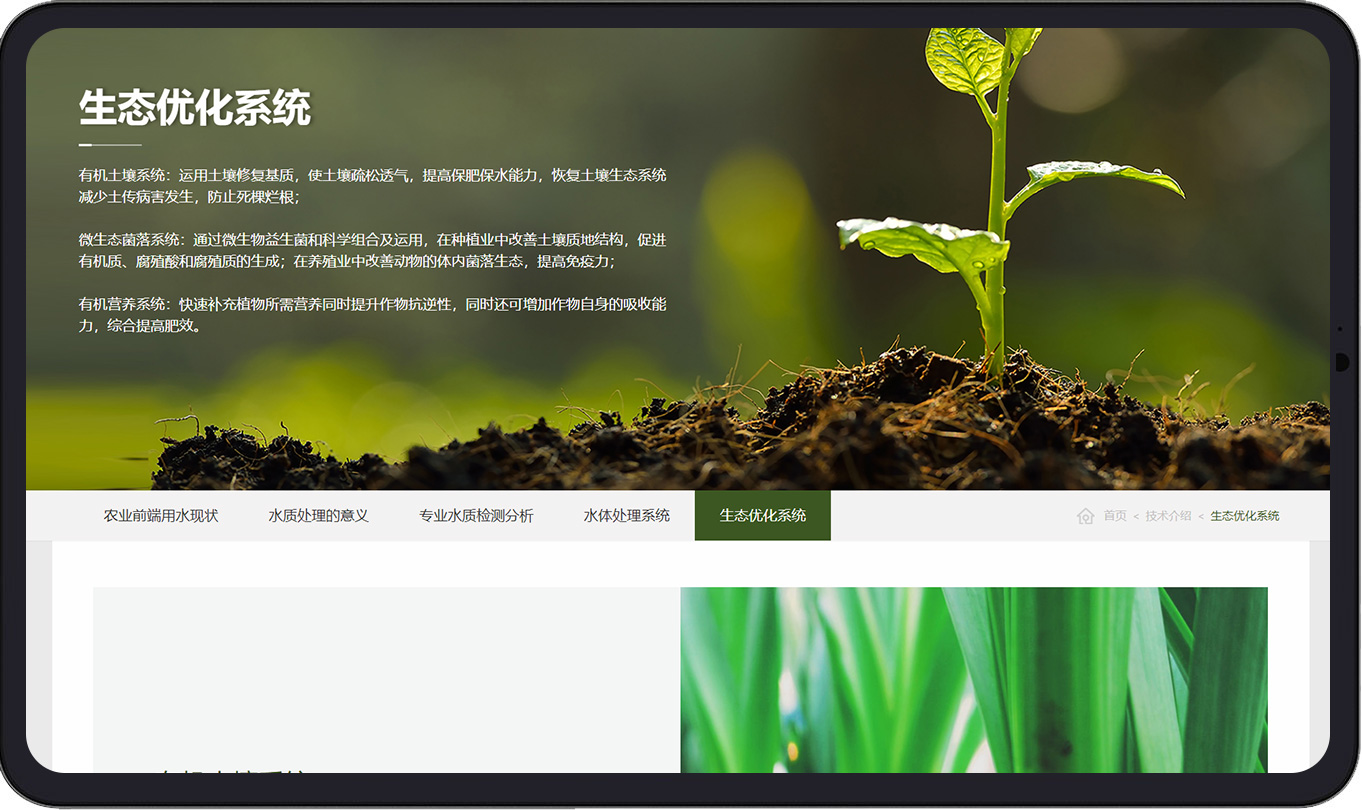
Task: Follow the 首页 breadcrumb link
Action: [1115, 516]
